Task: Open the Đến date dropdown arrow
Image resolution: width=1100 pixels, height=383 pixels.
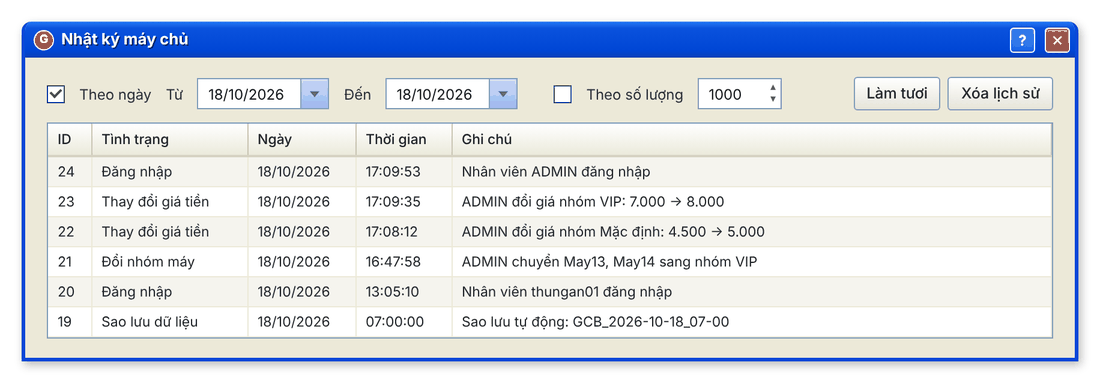Action: [503, 94]
